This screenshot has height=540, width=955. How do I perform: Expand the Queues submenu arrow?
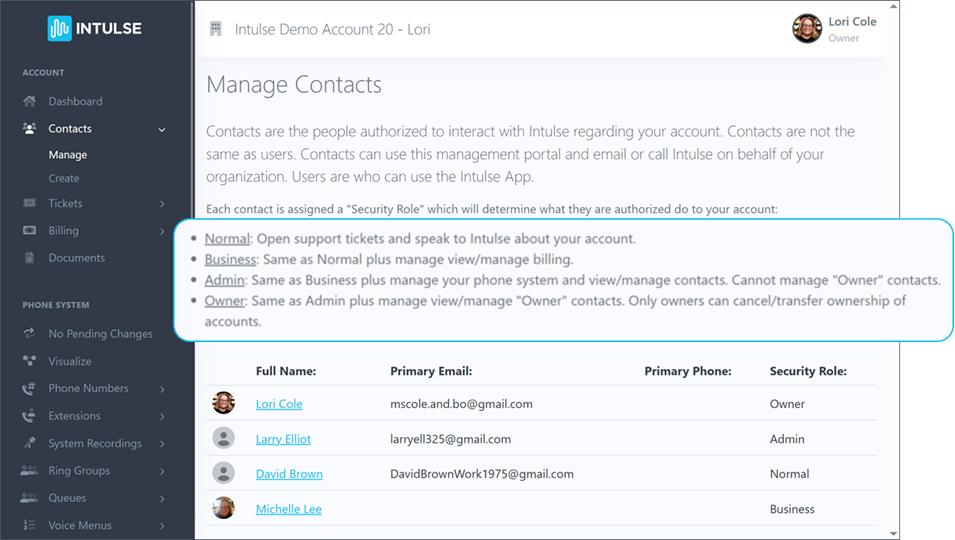click(x=162, y=498)
